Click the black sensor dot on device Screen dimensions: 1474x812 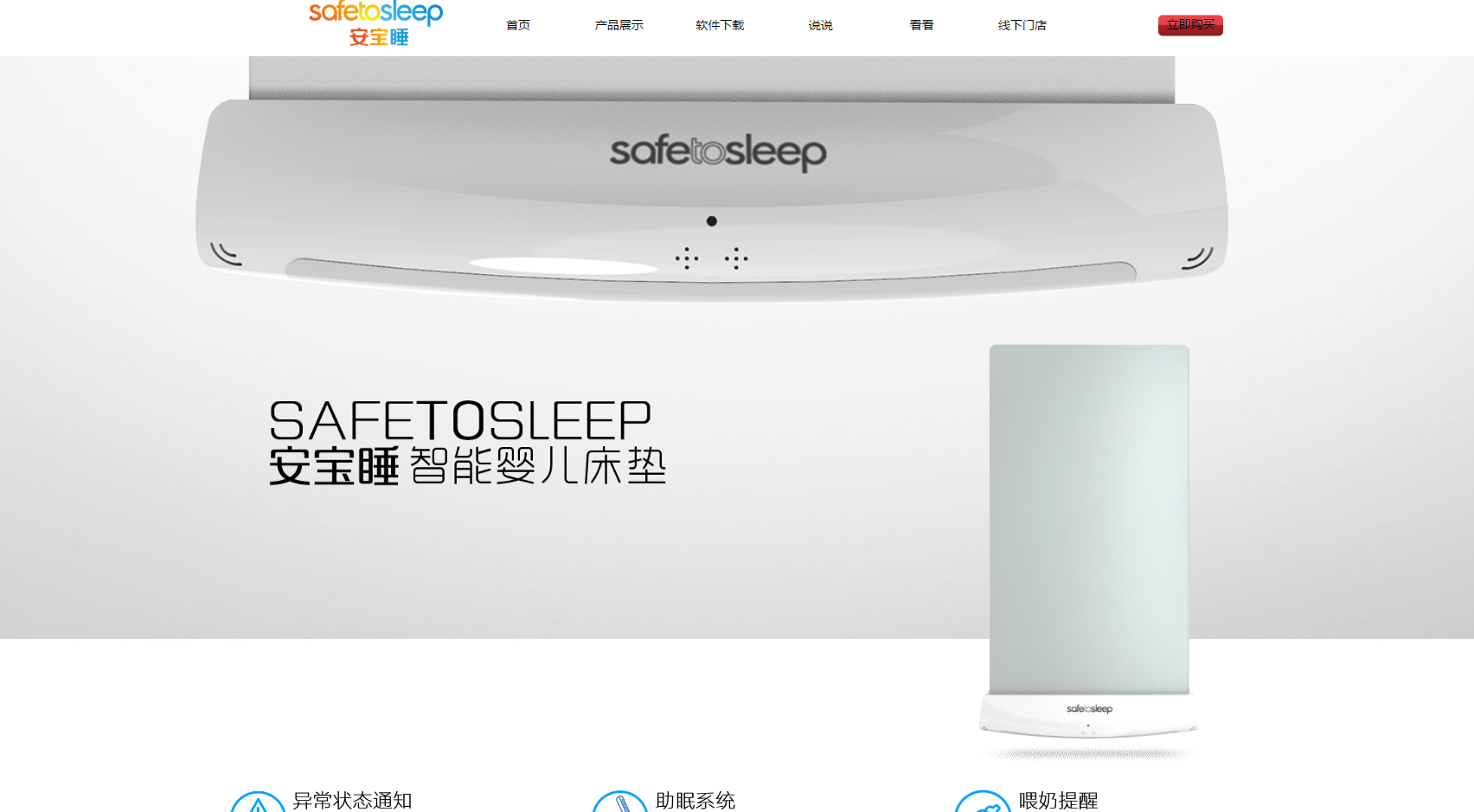(712, 221)
